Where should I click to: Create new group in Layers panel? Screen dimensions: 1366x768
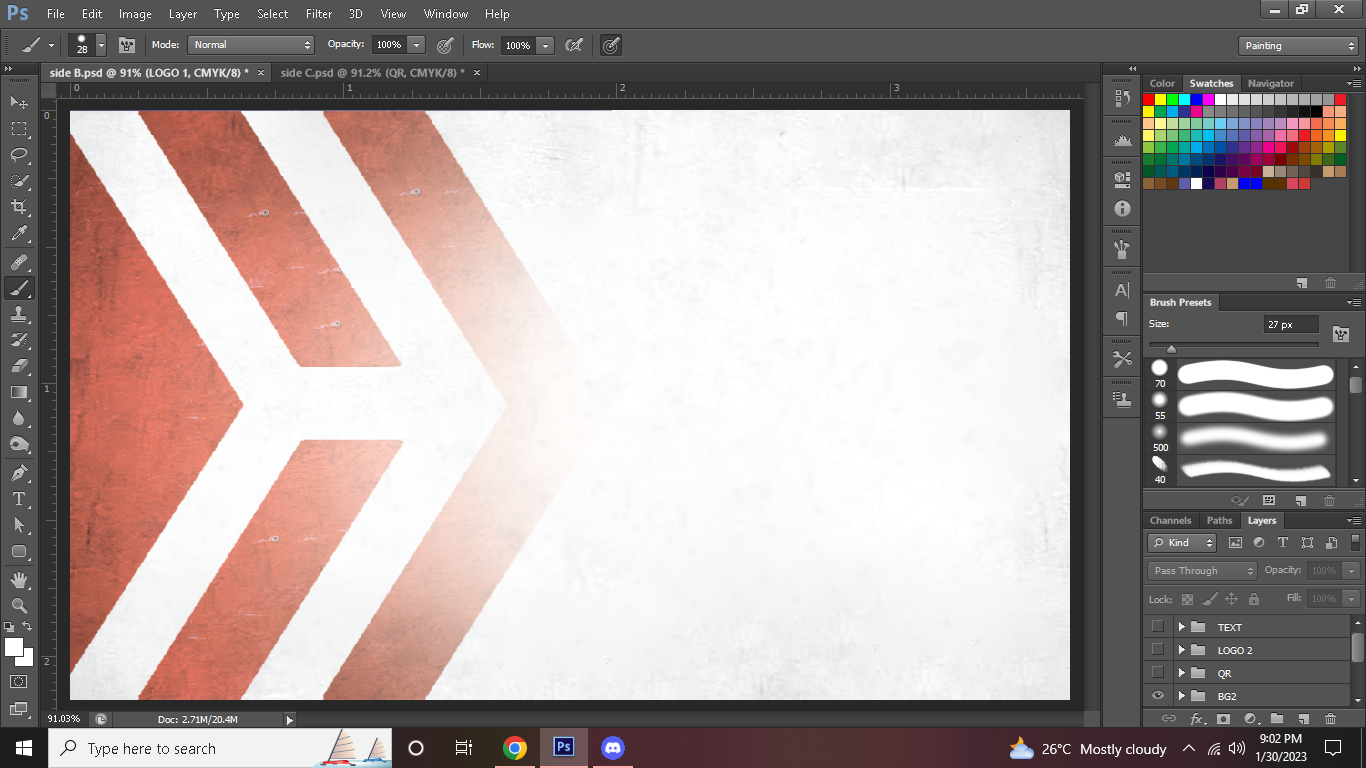pyautogui.click(x=1277, y=718)
